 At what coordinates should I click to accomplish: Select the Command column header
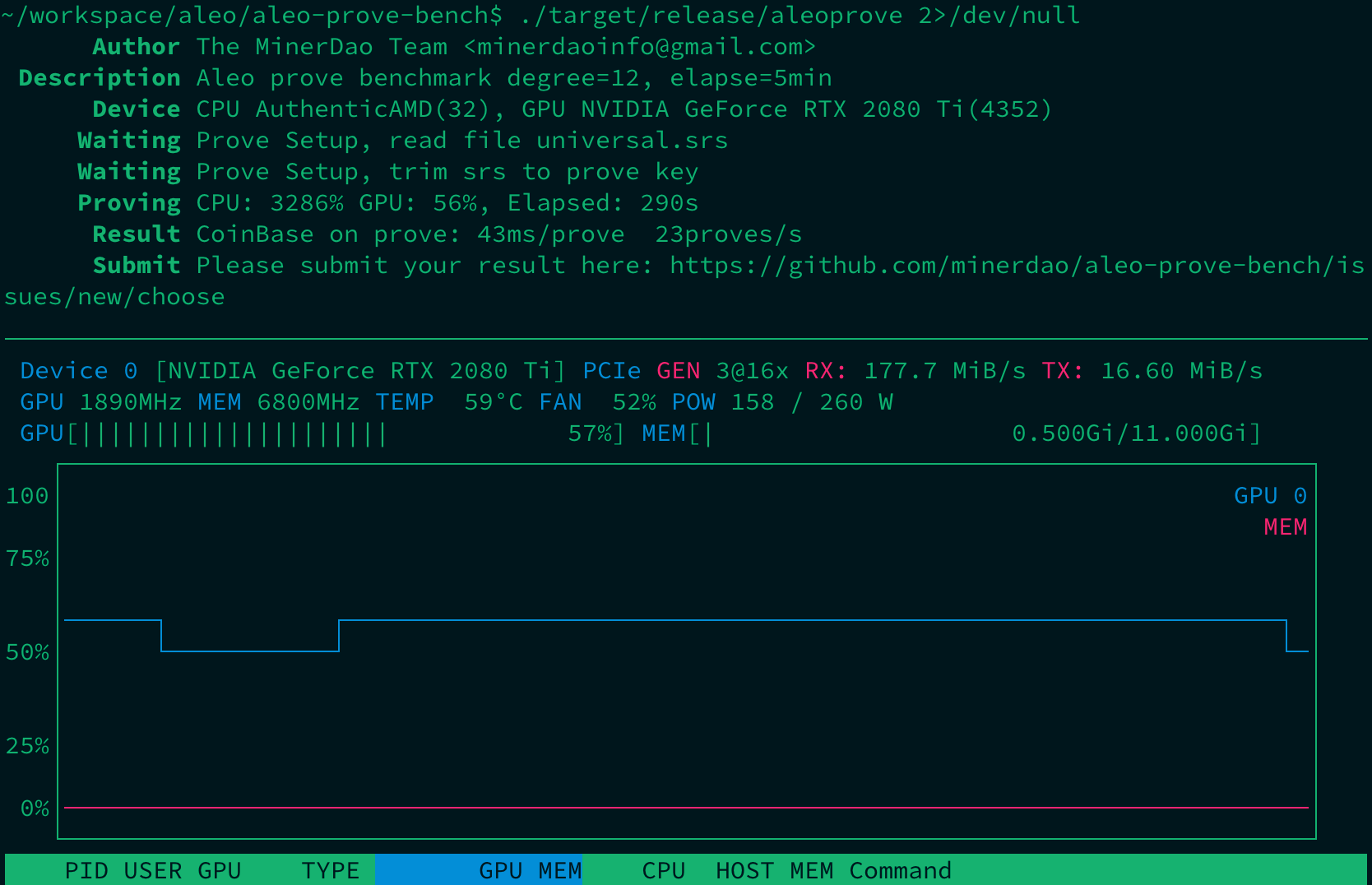coord(900,869)
